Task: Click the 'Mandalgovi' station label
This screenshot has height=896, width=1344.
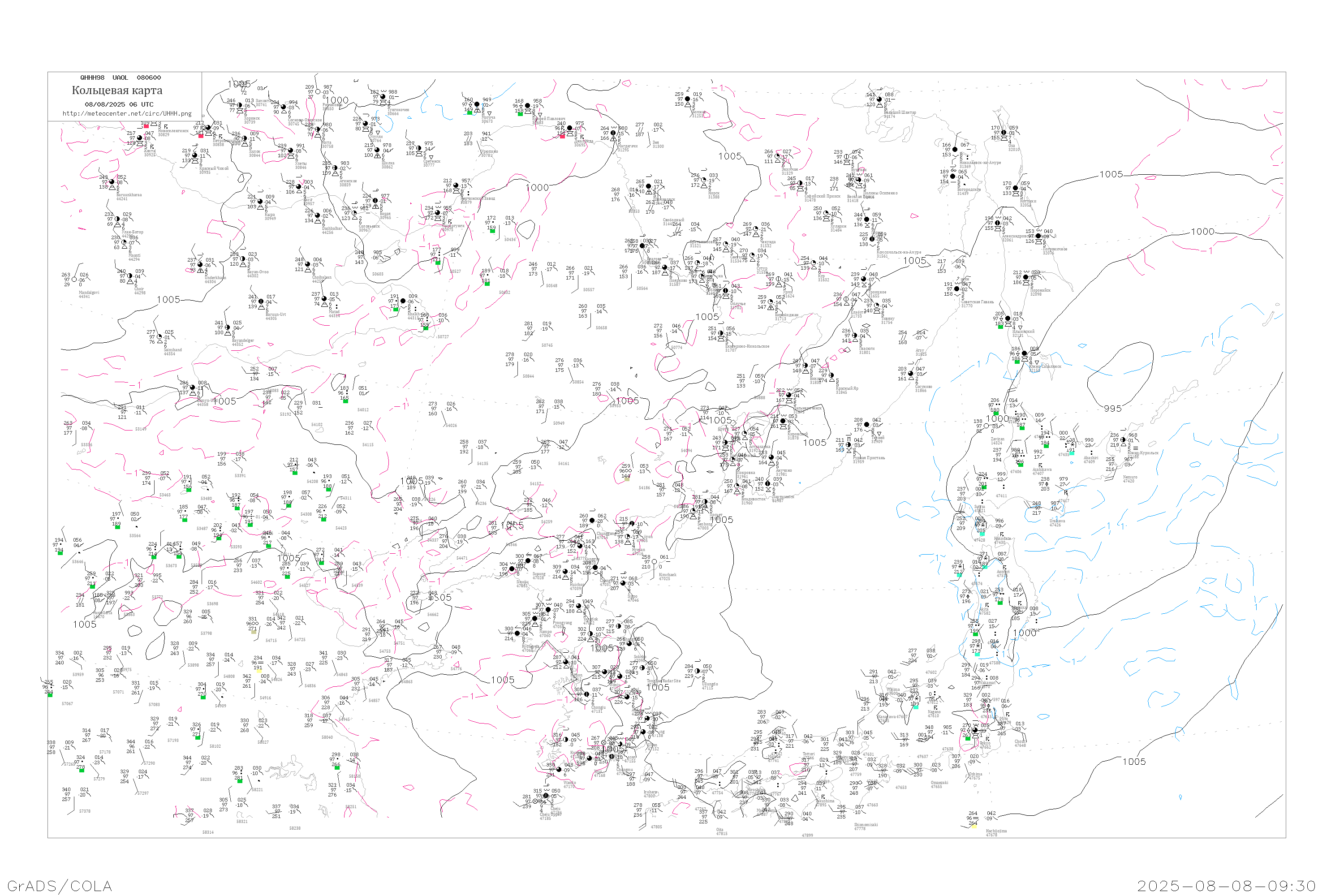Action: coord(89,293)
